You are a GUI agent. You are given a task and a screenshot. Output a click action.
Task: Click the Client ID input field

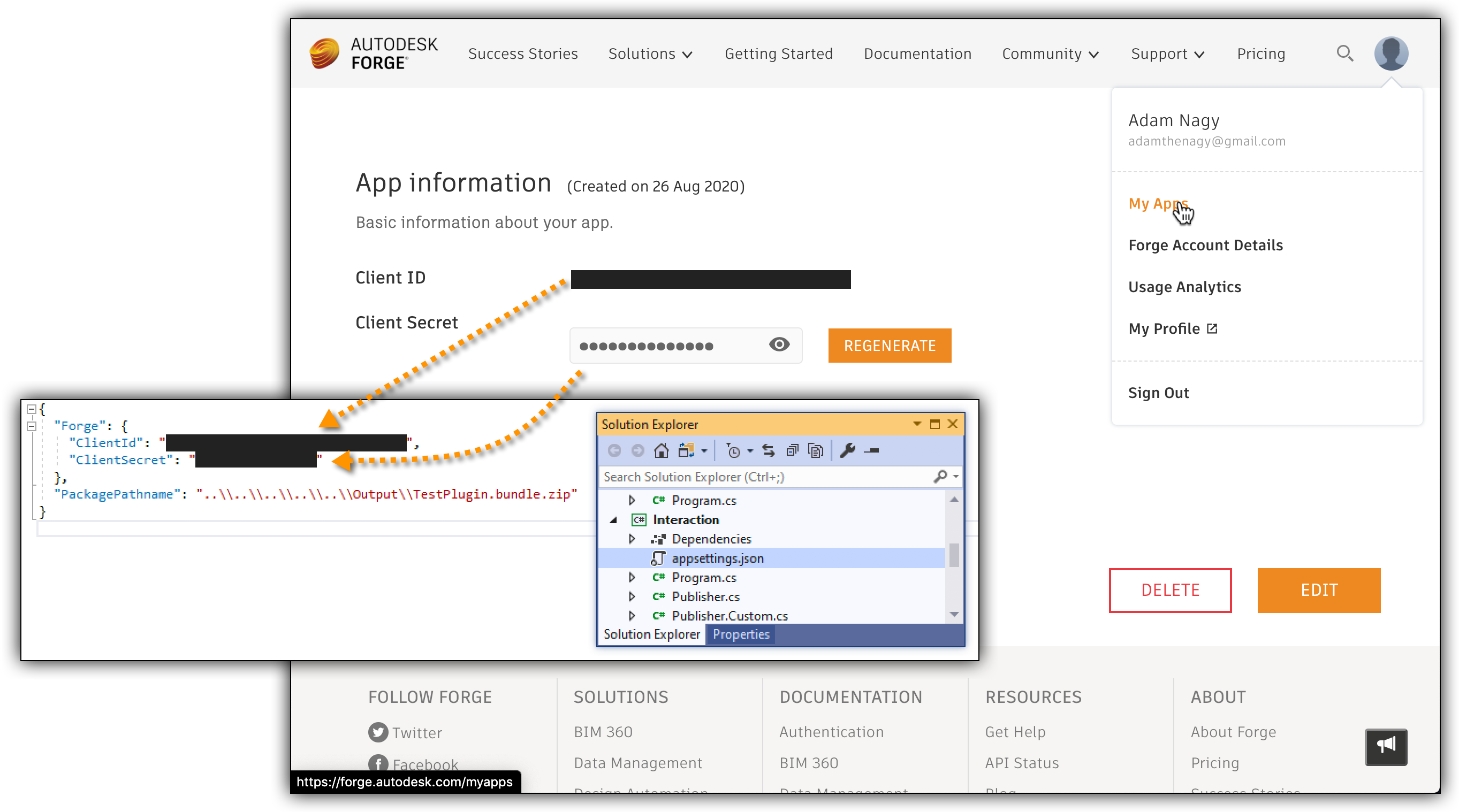tap(710, 279)
